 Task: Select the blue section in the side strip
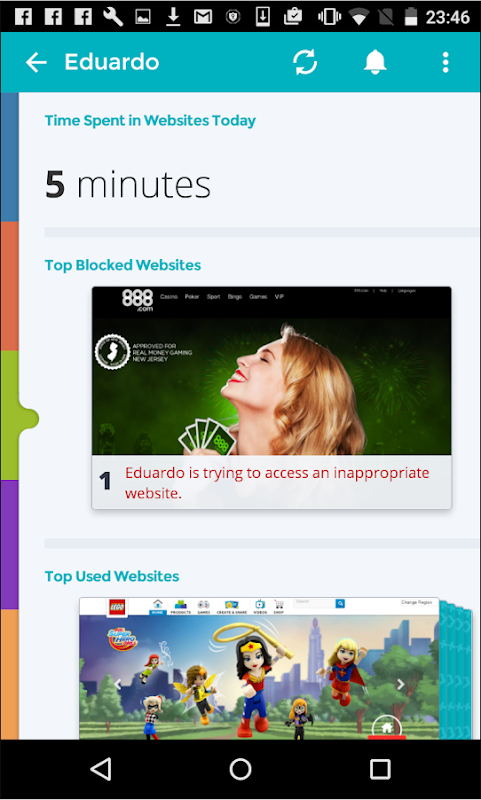point(9,157)
